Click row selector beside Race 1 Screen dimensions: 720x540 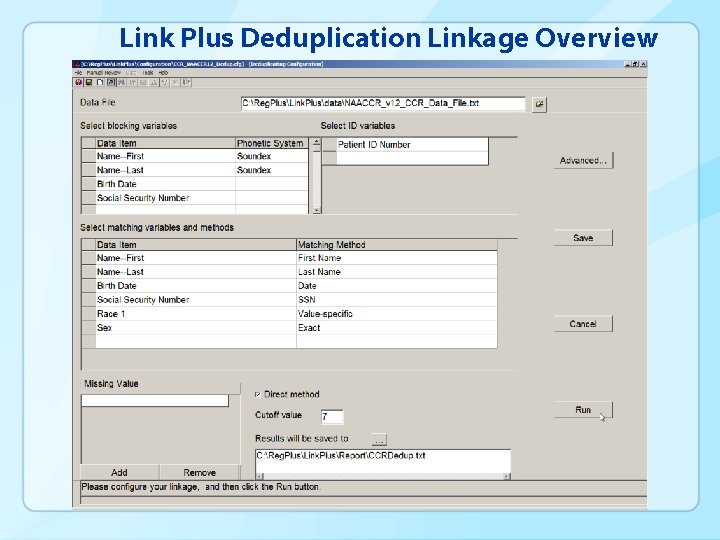click(x=89, y=314)
